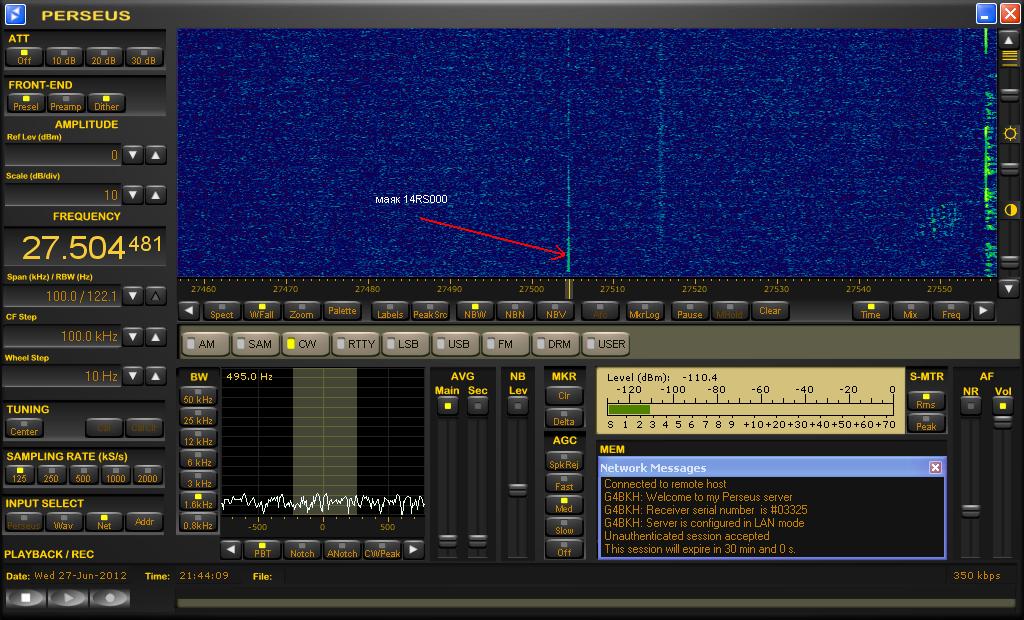Click the stop playback button
Viewport: 1024px width, 620px height.
(25, 598)
